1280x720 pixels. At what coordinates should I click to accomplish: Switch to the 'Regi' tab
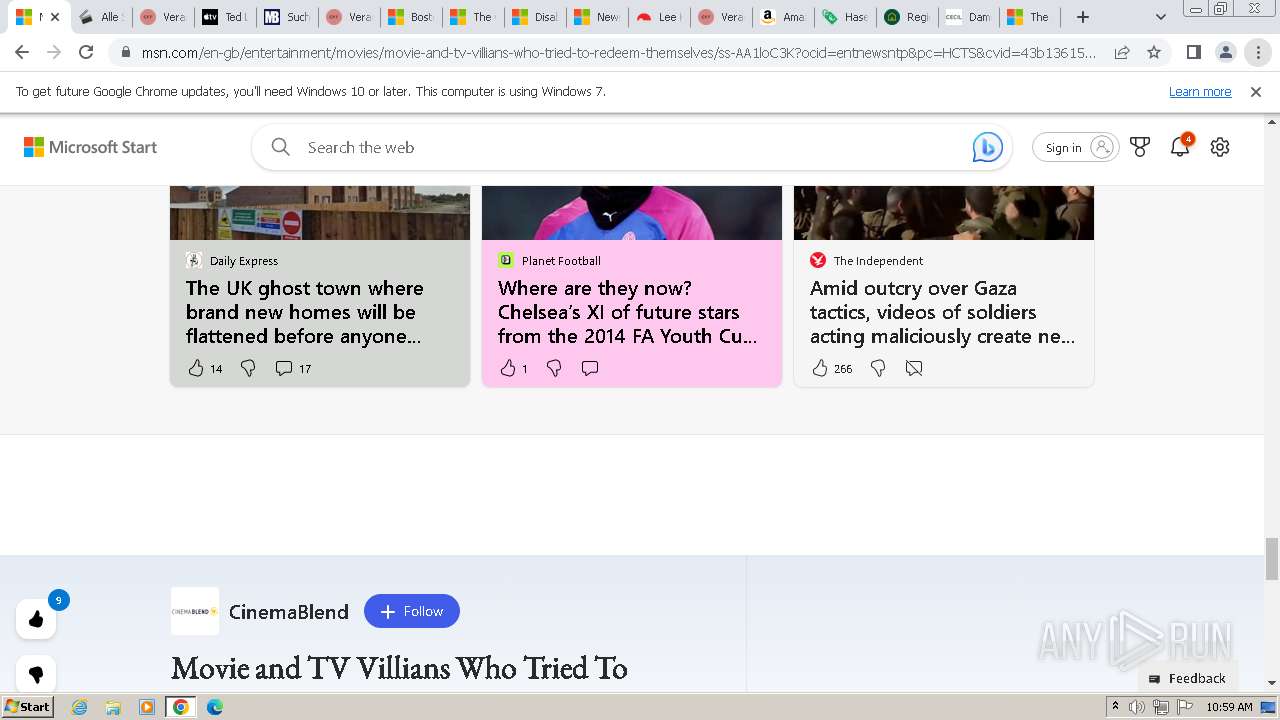click(907, 17)
